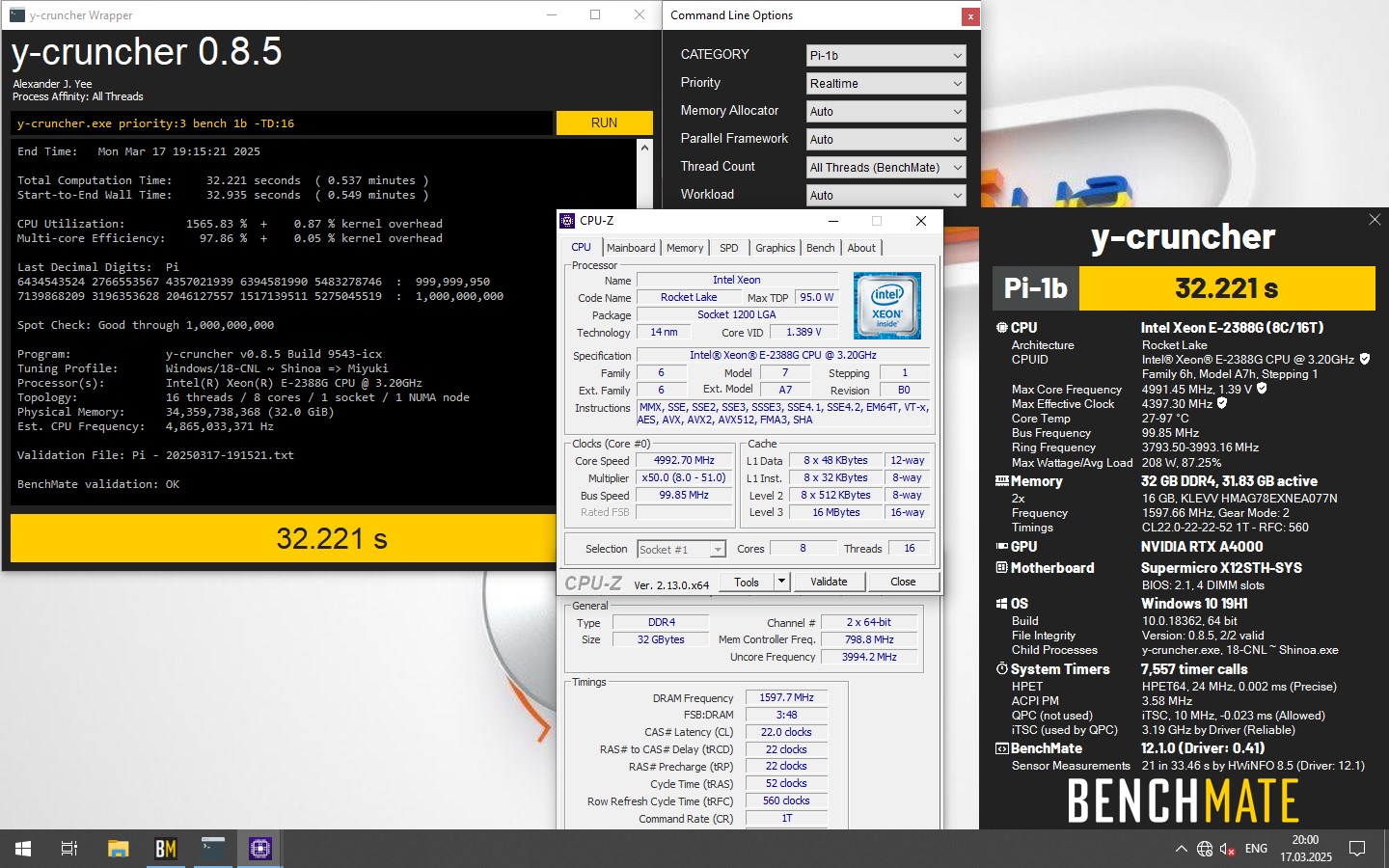Switch to y-cruncher wrapper taskbar icon
The image size is (1389, 868).
[x=213, y=849]
